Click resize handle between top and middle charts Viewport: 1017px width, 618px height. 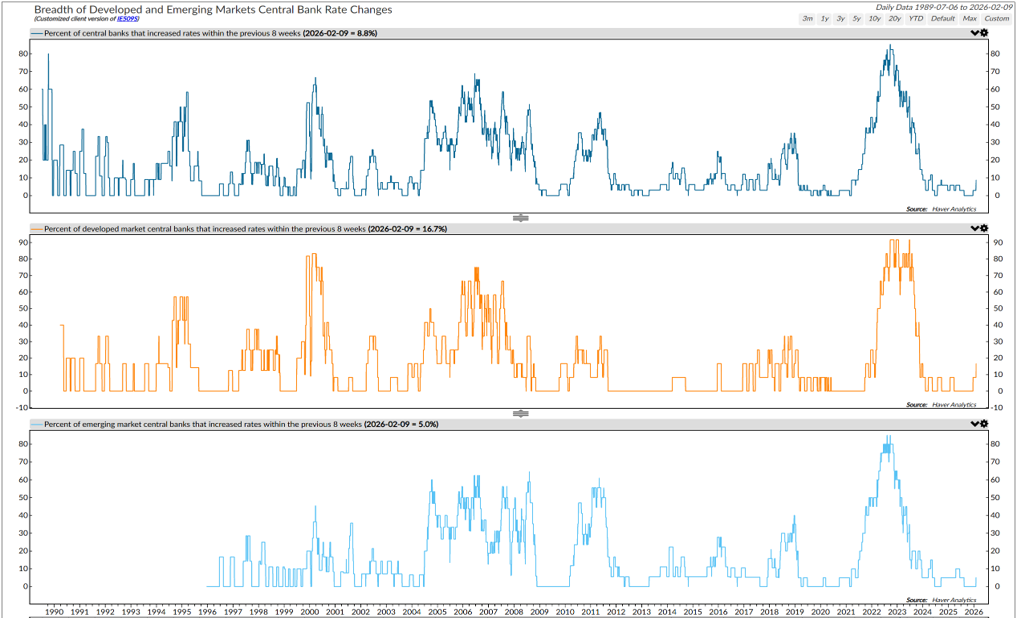tap(520, 217)
